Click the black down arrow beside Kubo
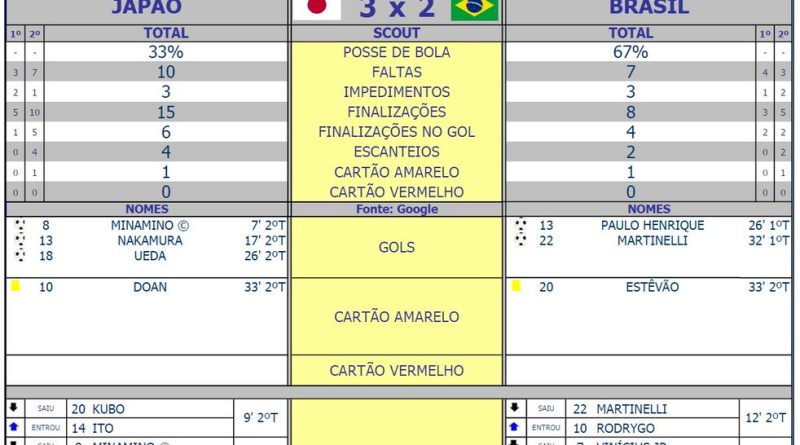Image resolution: width=800 pixels, height=445 pixels. point(13,408)
